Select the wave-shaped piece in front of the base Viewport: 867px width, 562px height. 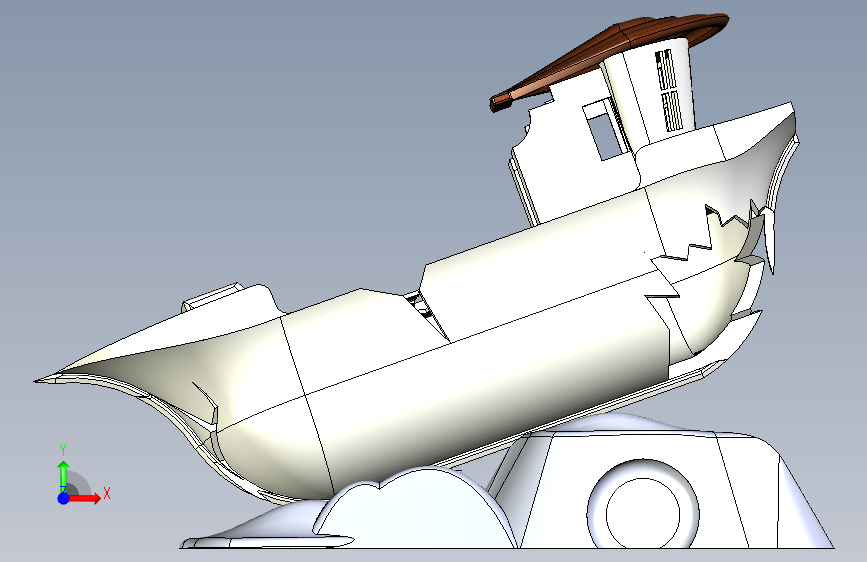click(x=415, y=509)
